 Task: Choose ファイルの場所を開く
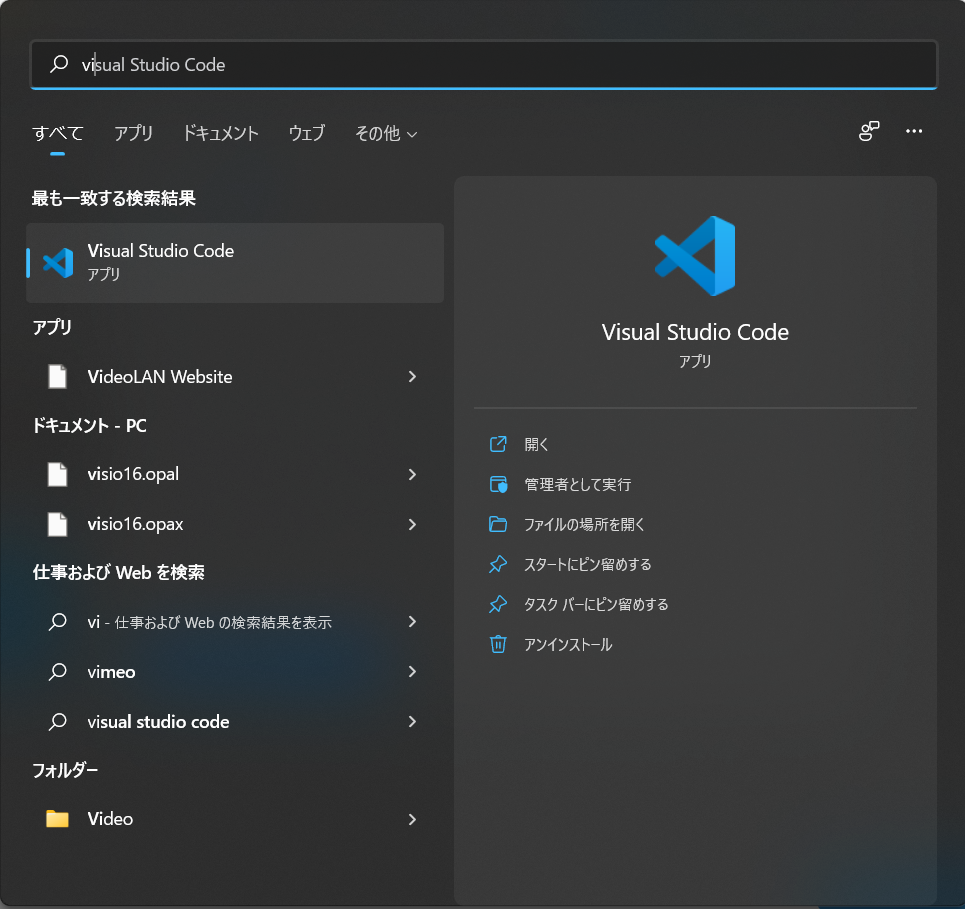point(584,524)
